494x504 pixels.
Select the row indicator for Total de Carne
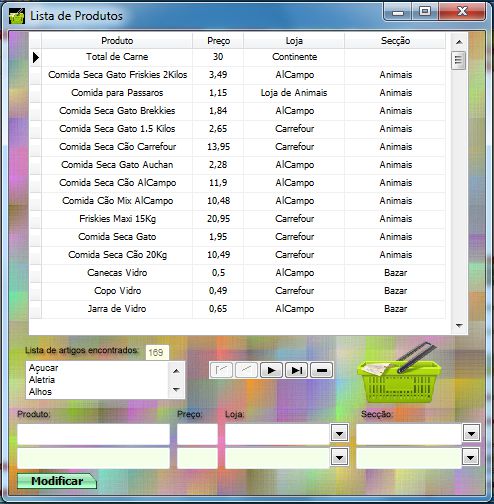point(36,57)
